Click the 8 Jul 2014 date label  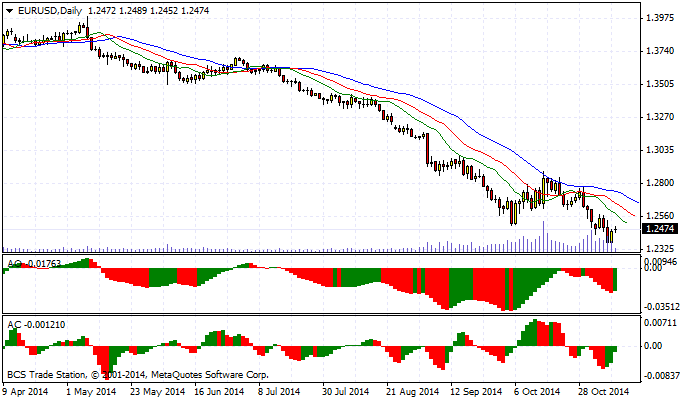(279, 392)
